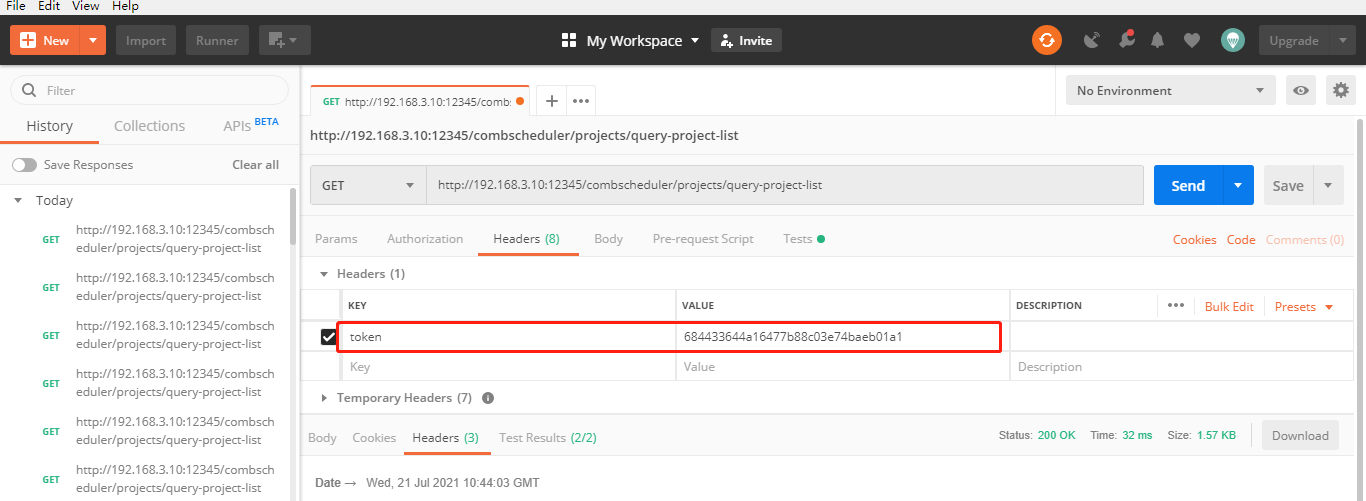Screen dimensions: 1366x501
Task: Click the Import button
Action: [146, 40]
